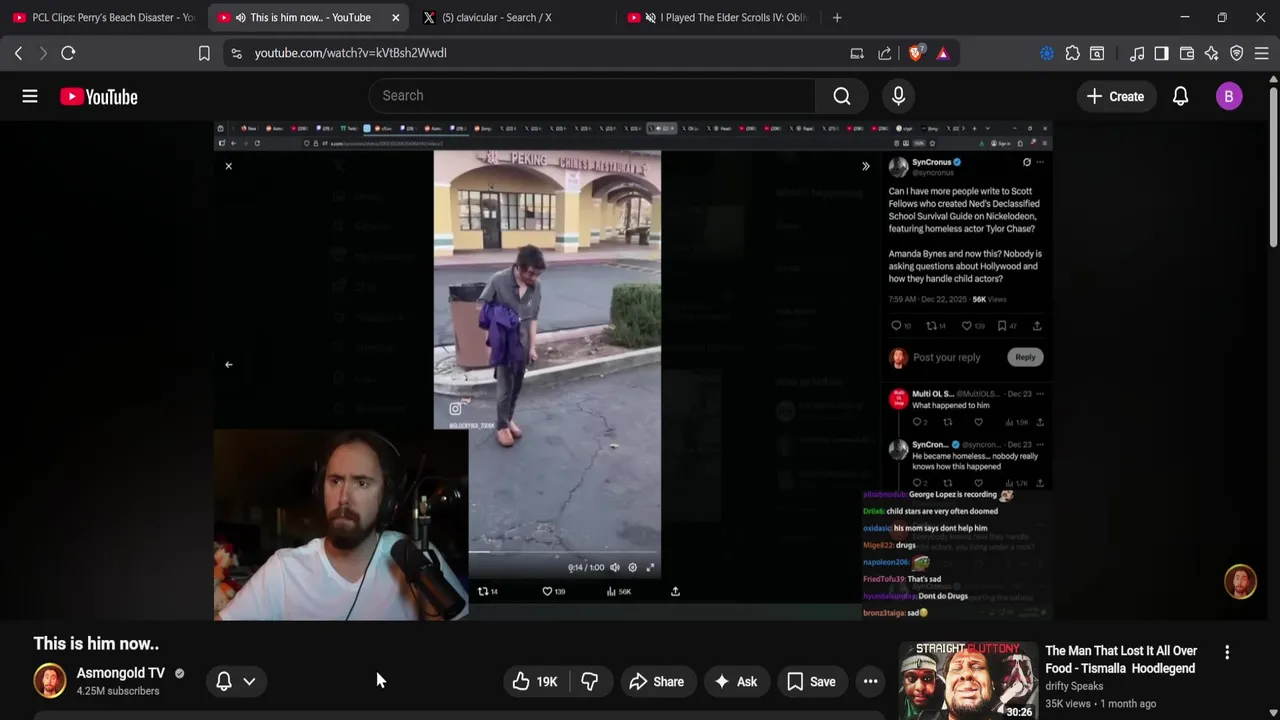Screen dimensions: 1280x720
Task: Open the YouTube guide hamburger menu
Action: [30, 96]
